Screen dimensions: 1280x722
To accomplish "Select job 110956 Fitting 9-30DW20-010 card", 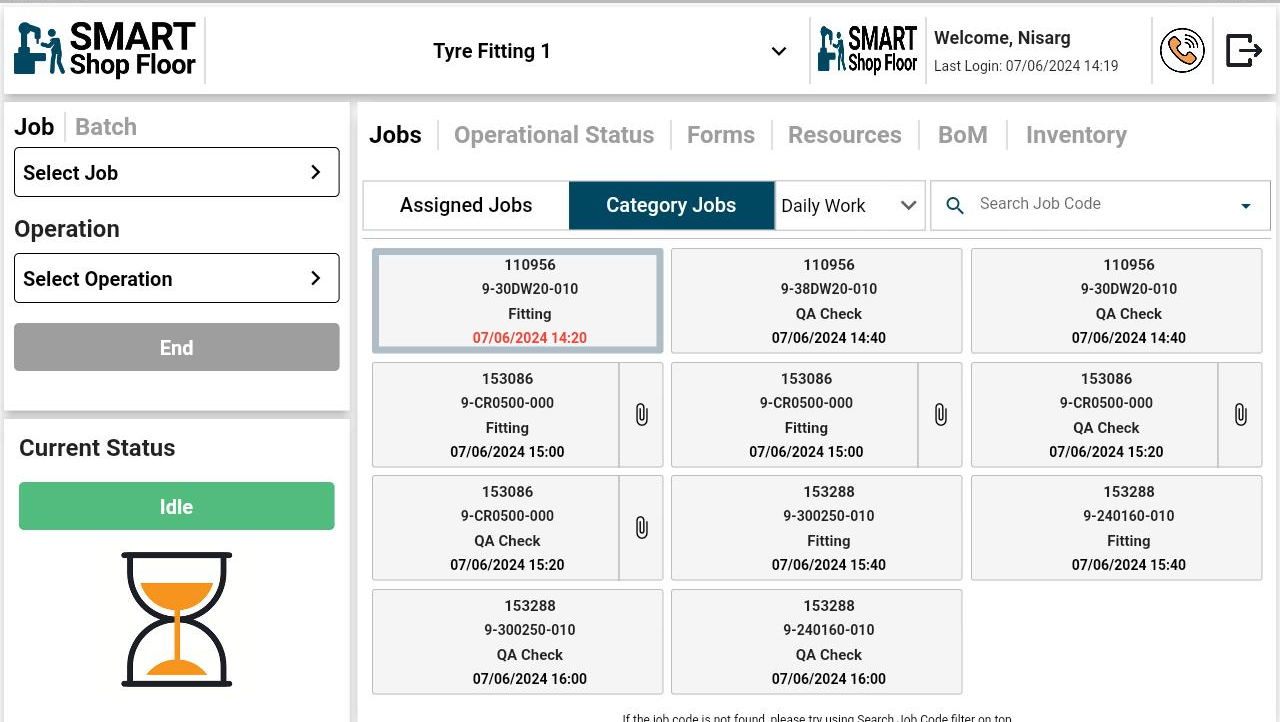I will (517, 301).
